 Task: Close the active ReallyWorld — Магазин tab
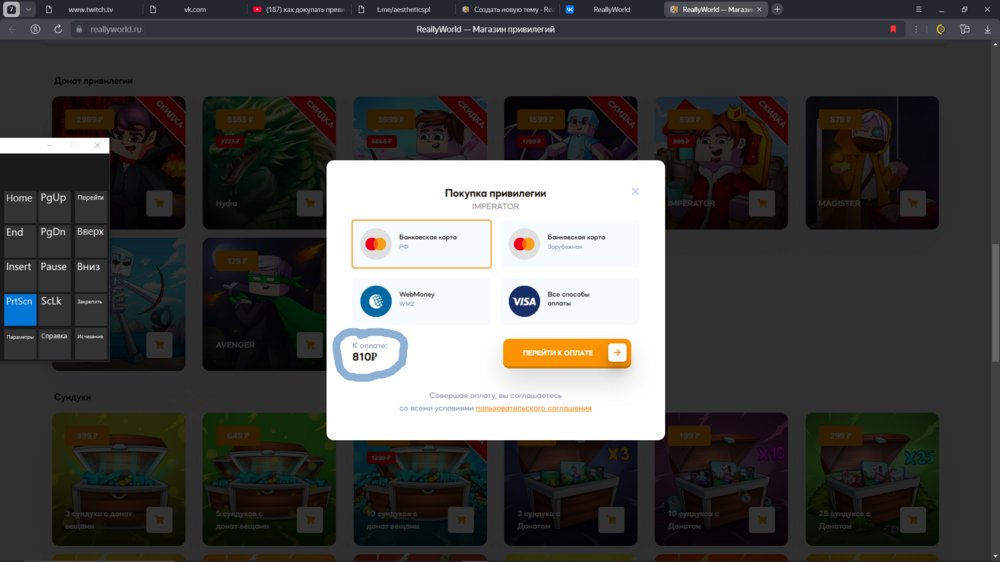pyautogui.click(x=760, y=10)
